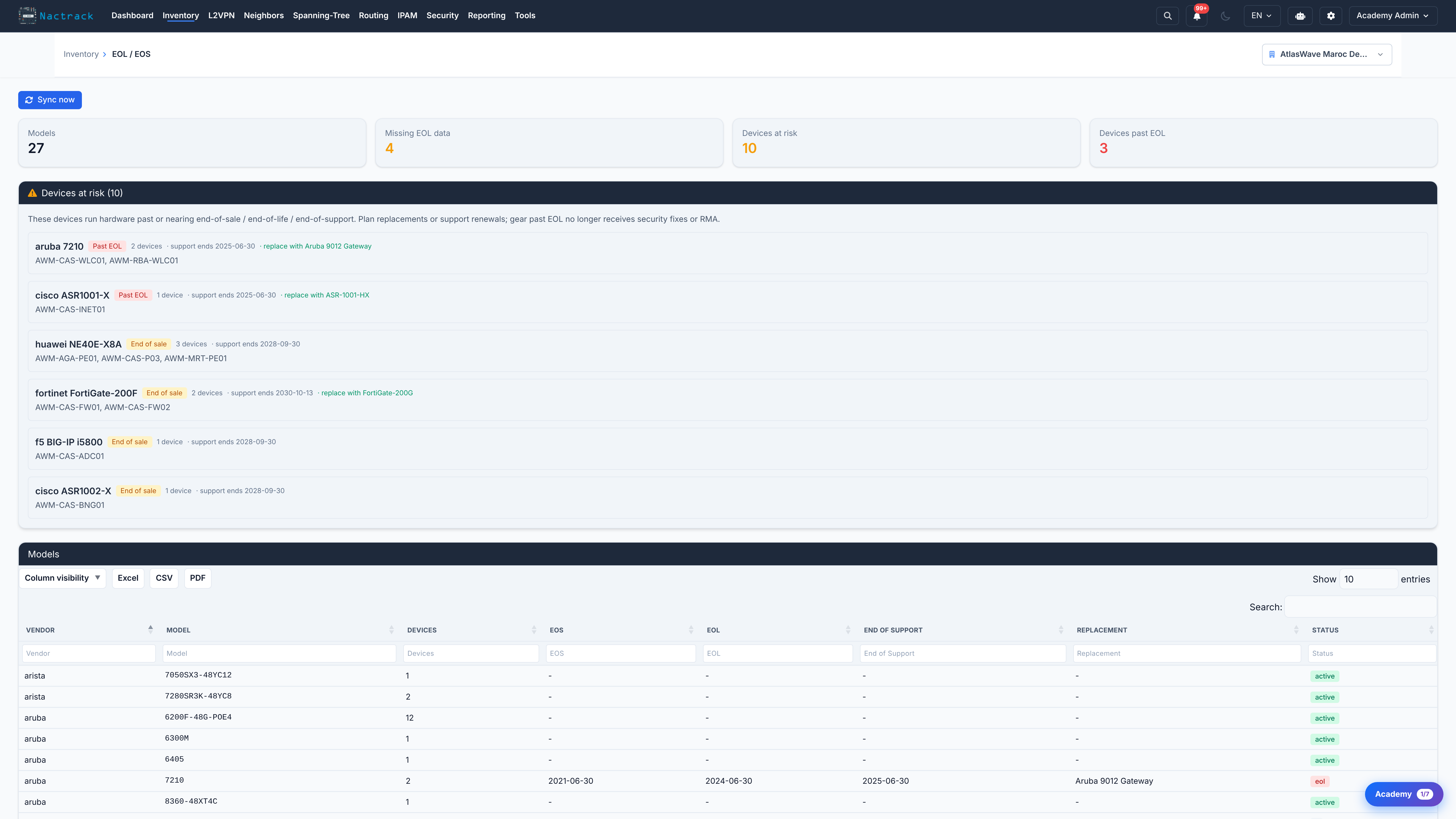Image resolution: width=1456 pixels, height=819 pixels.
Task: Open the settings gear icon
Action: pos(1331,16)
